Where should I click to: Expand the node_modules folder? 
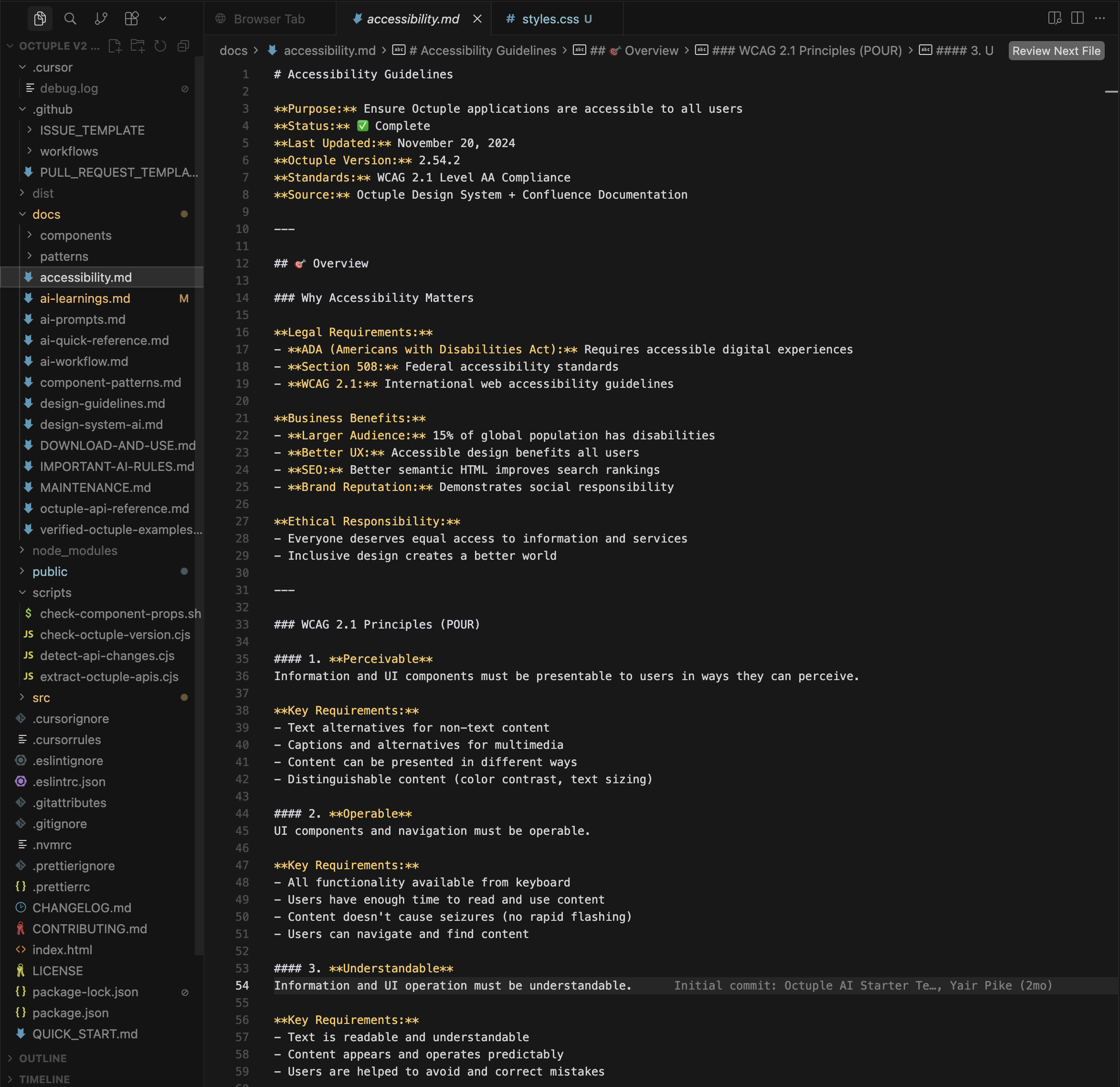click(74, 550)
